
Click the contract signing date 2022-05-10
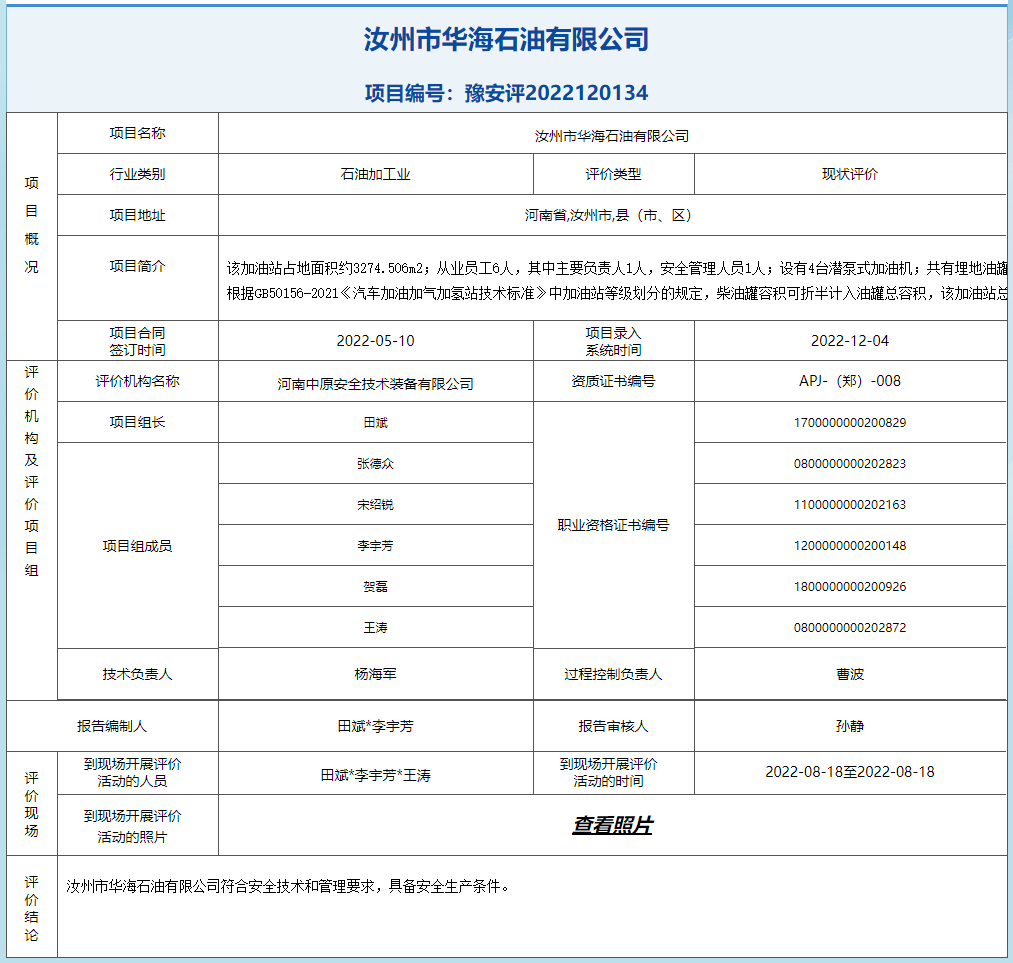pos(375,341)
